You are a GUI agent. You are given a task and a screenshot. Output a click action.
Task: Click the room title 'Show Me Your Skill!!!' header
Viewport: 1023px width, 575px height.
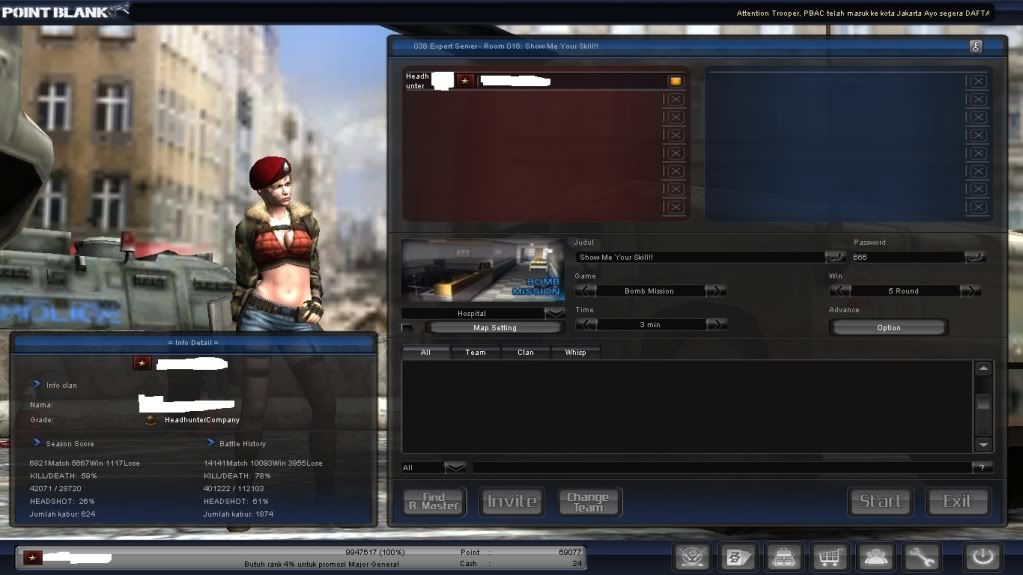[562, 46]
